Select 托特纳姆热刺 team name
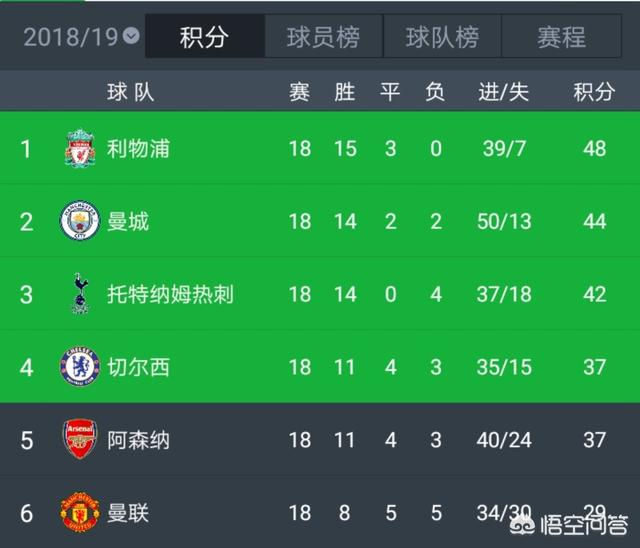The height and width of the screenshot is (548, 640). (170, 294)
